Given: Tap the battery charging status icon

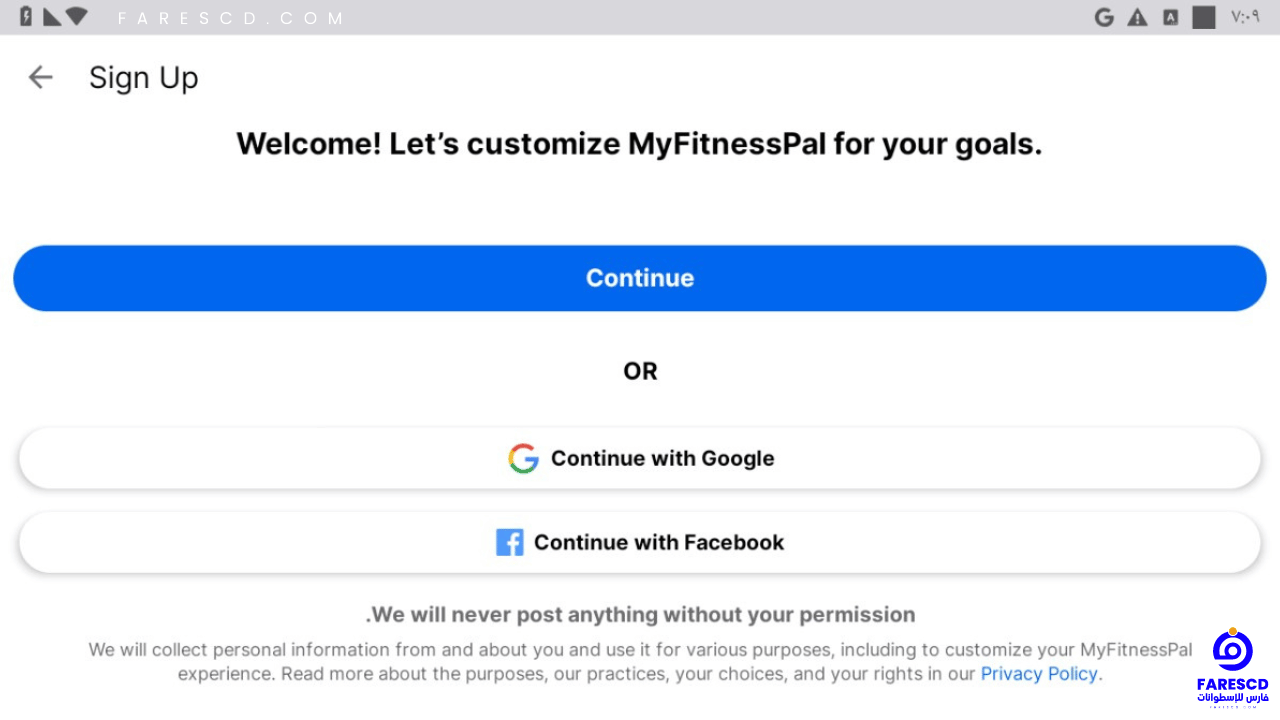Looking at the screenshot, I should tap(26, 17).
